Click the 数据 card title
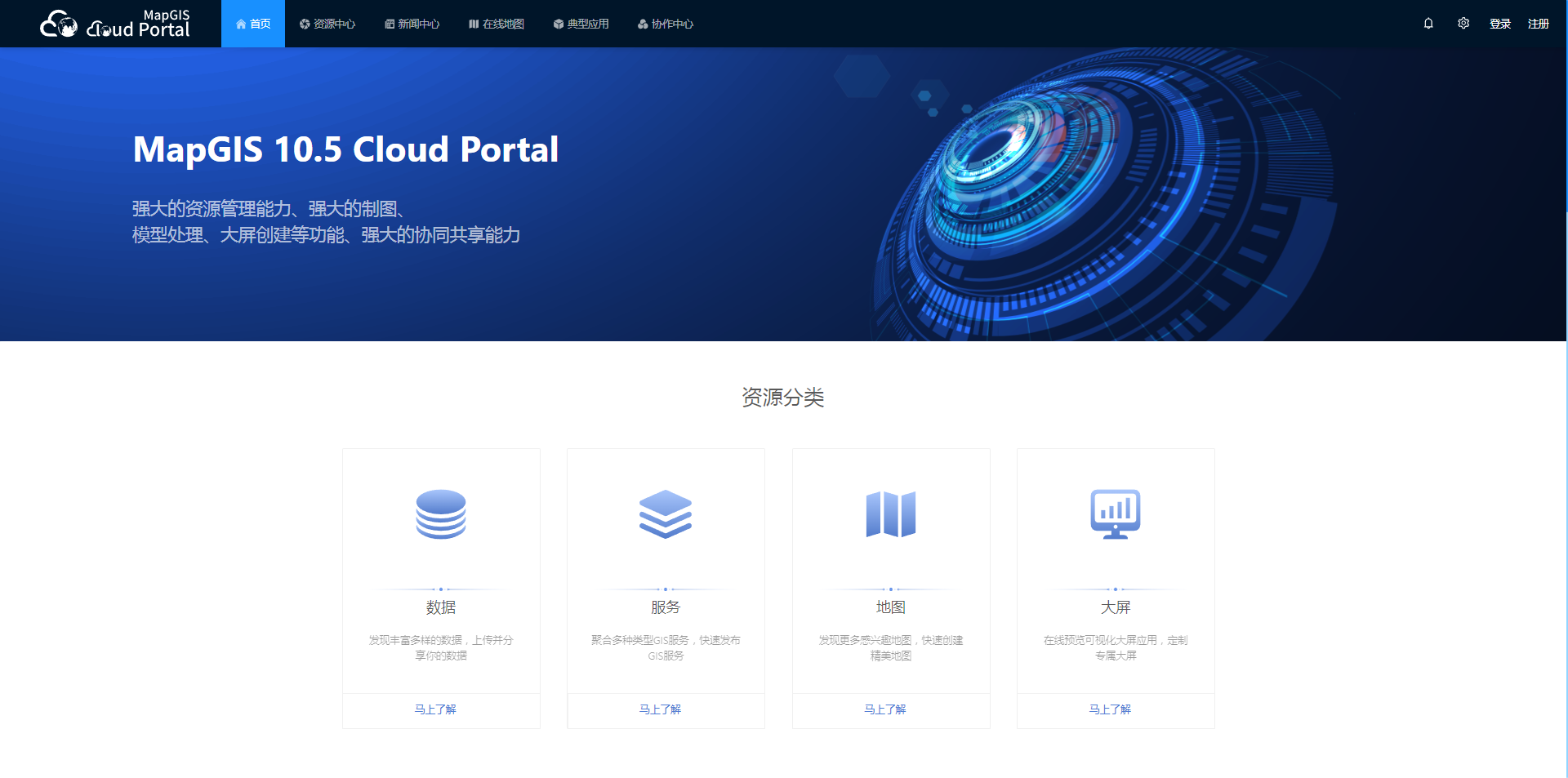The image size is (1568, 778). (x=441, y=607)
